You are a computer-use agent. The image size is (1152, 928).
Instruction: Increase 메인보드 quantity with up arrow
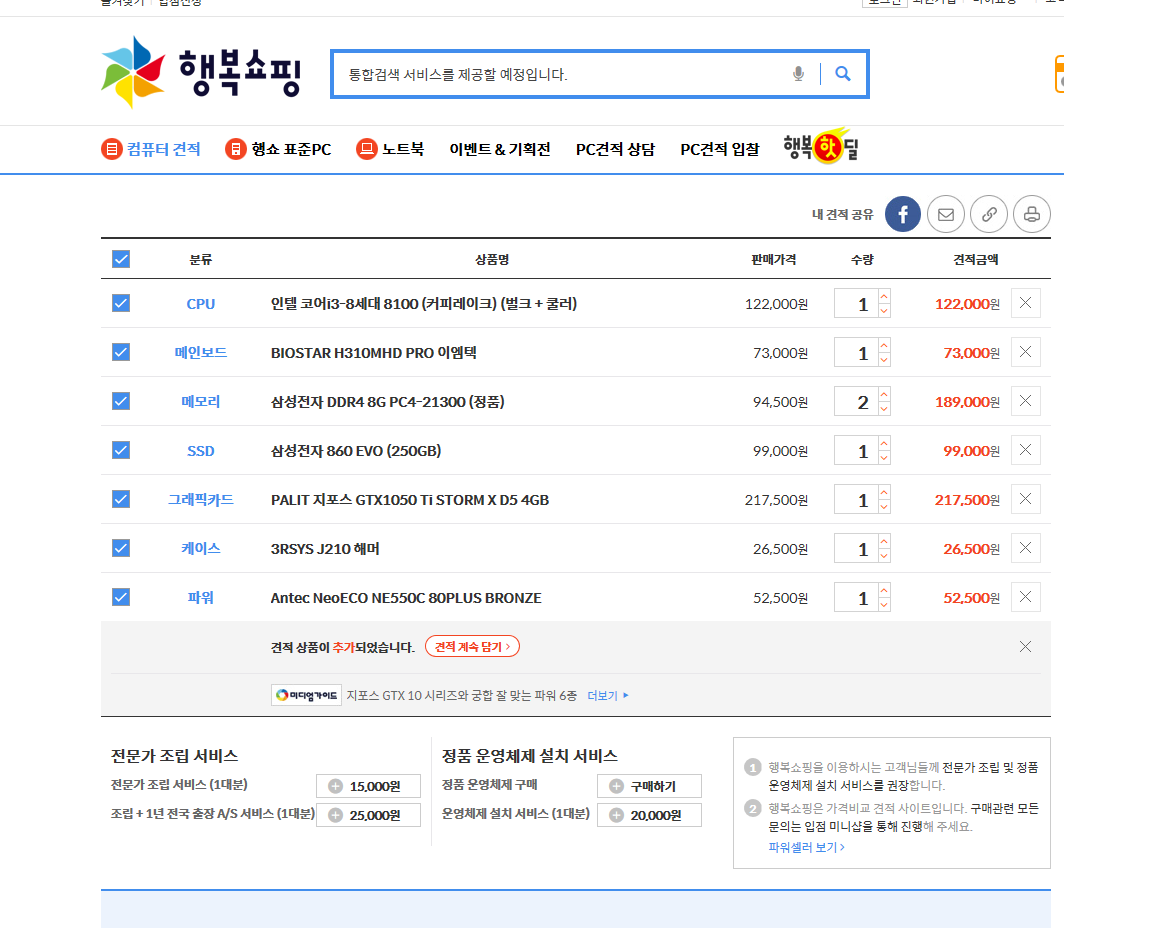pyautogui.click(x=885, y=345)
